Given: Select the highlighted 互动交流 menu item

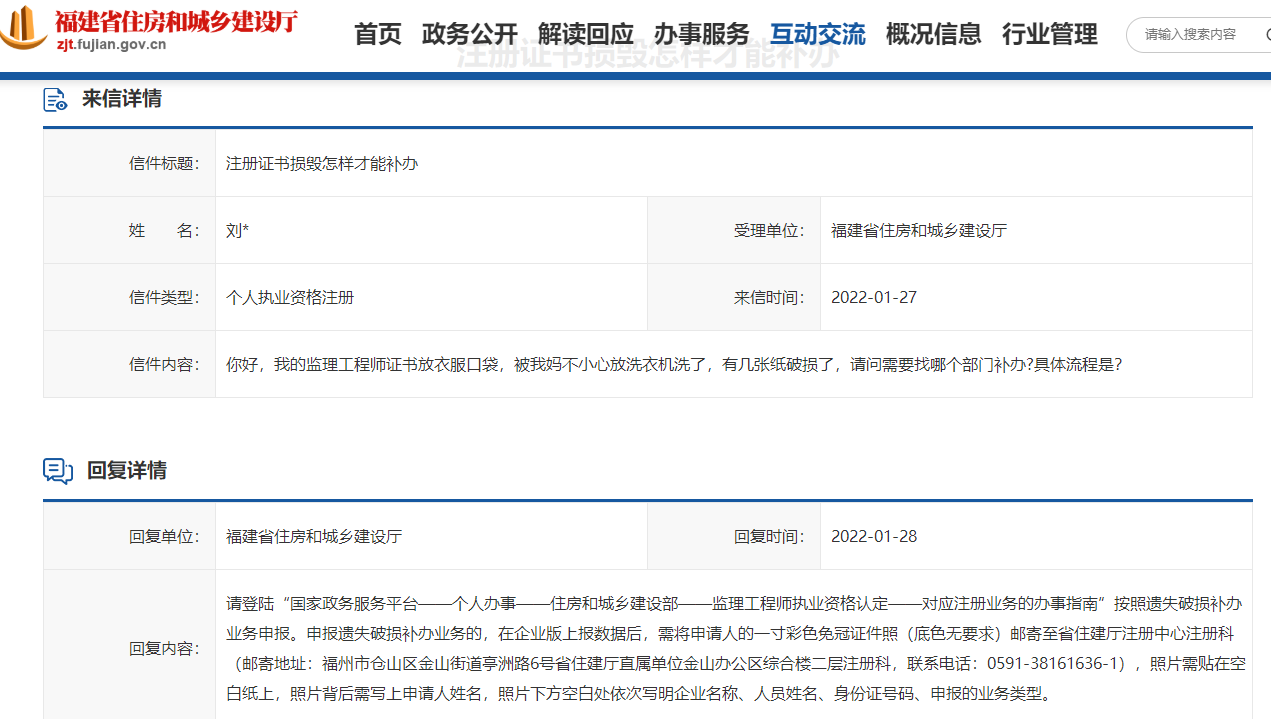Looking at the screenshot, I should click(817, 33).
